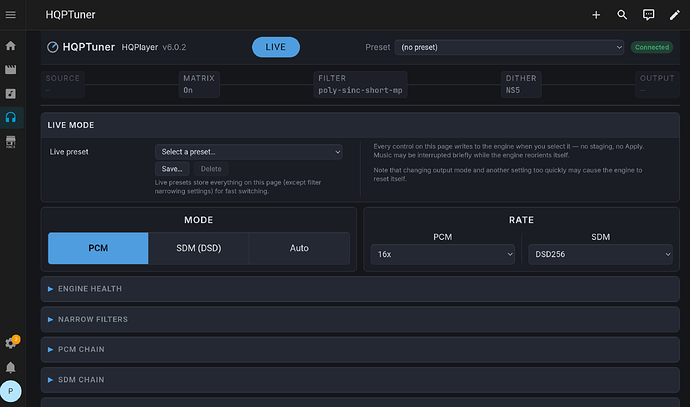Open the HACS store sidebar icon
The width and height of the screenshot is (690, 407).
coord(11,142)
